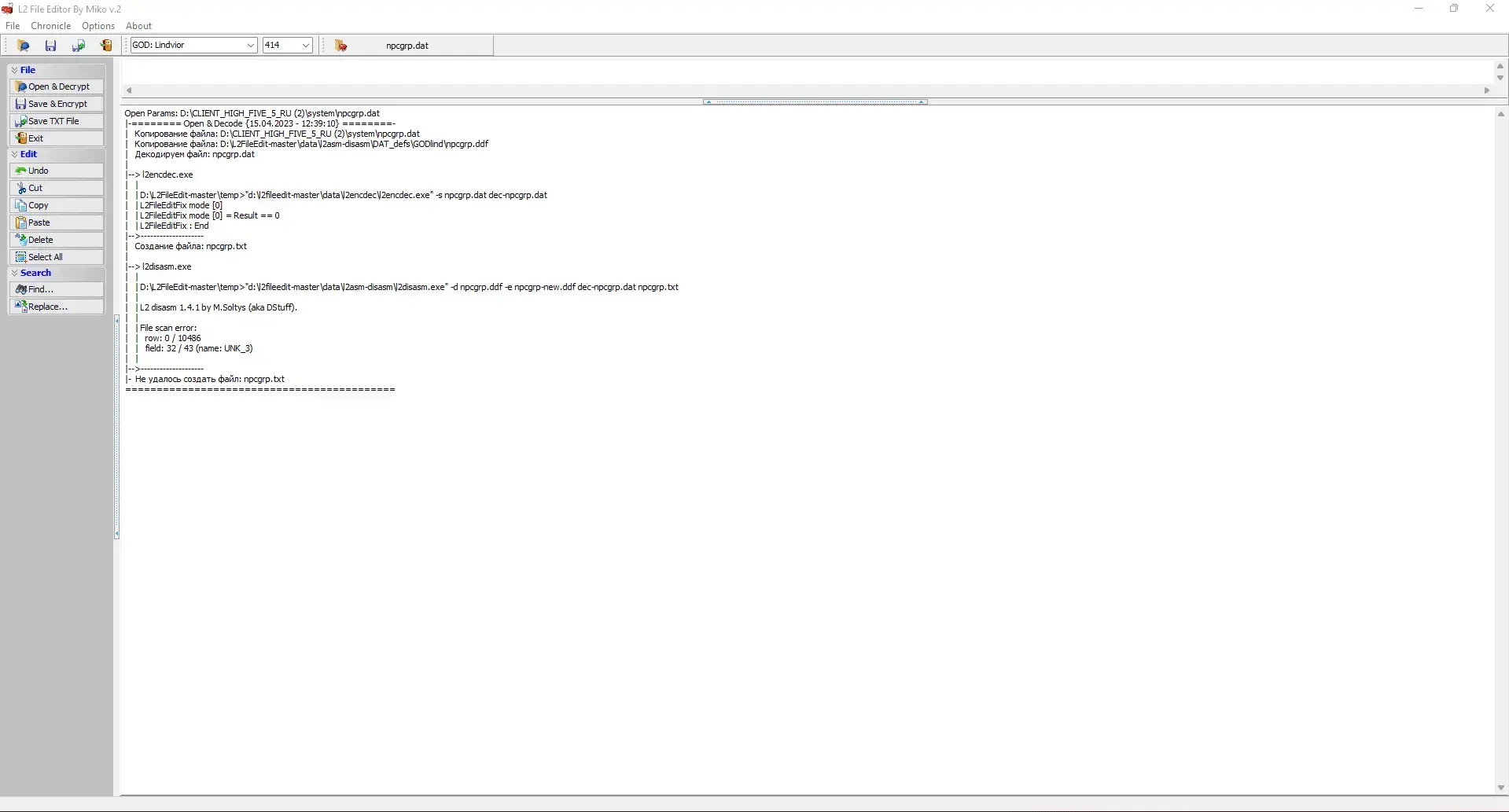1509x812 pixels.
Task: Click the Save TXT File toolbar icon
Action: click(x=78, y=46)
